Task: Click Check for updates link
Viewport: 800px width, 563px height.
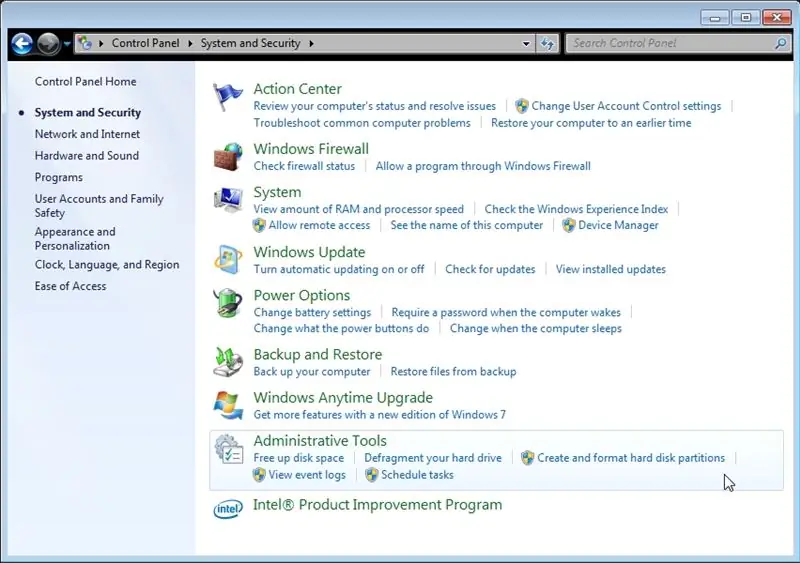Action: point(490,269)
